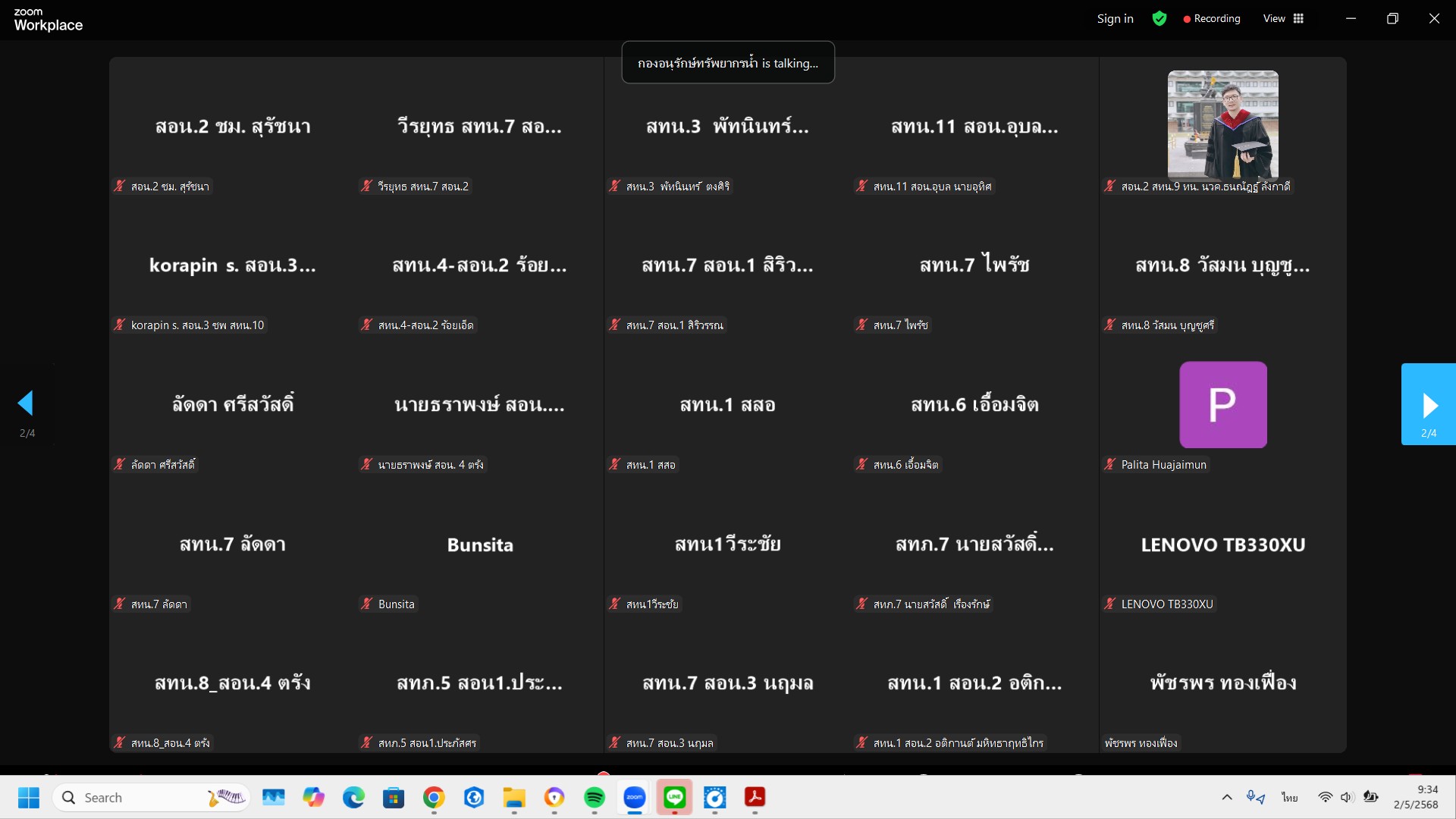Click muted mic icon for Palita Huajaimun

click(1110, 464)
